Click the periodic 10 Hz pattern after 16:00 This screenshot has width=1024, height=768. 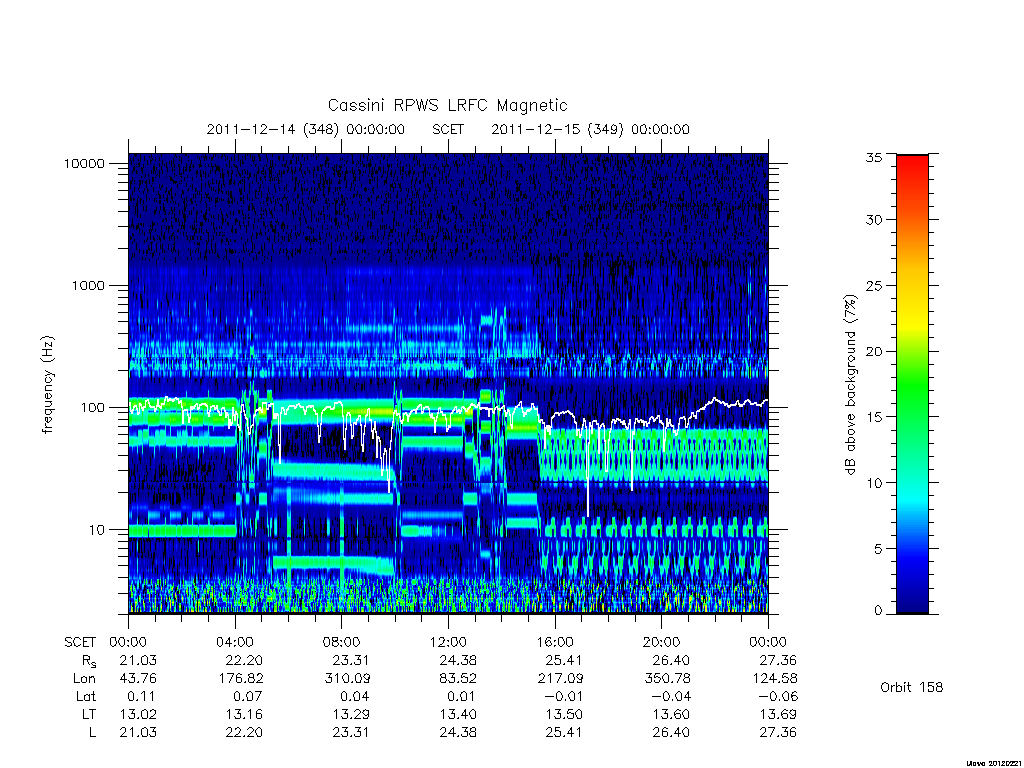[x=656, y=527]
